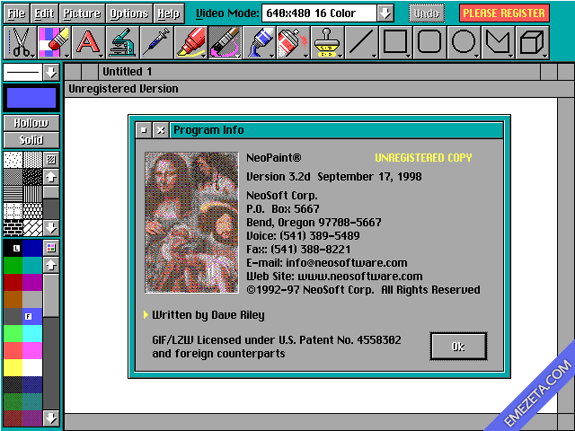Open the color palette editor icon
575x431 pixels.
coord(51,248)
